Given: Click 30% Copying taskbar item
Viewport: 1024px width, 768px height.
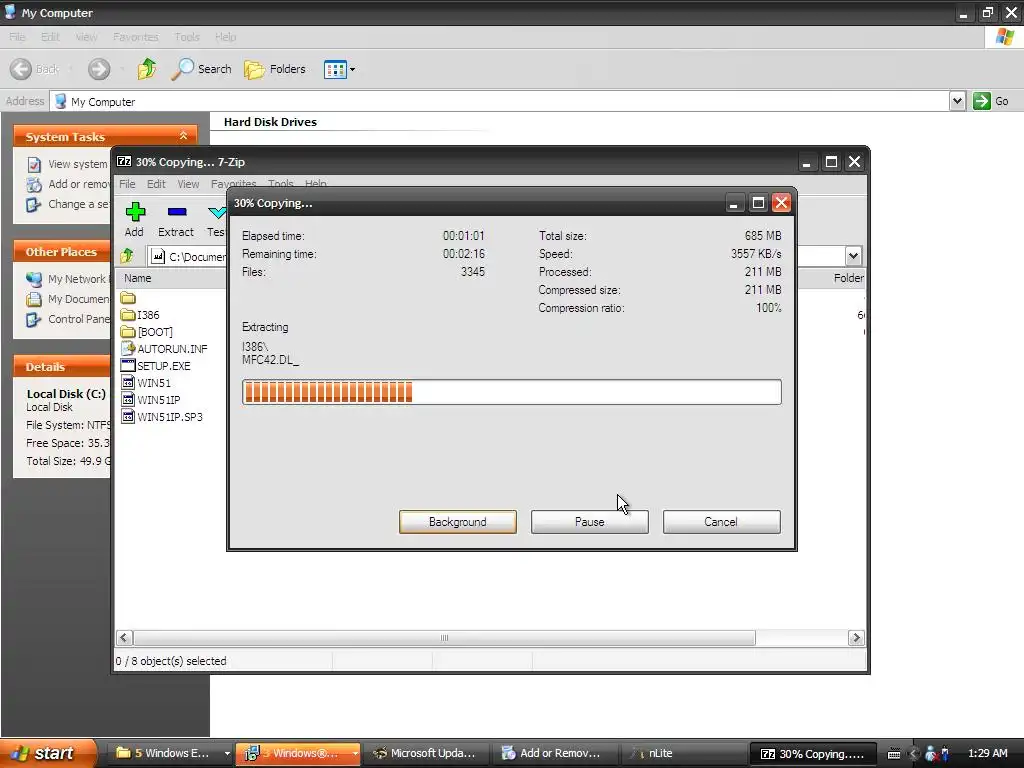Looking at the screenshot, I should (x=812, y=753).
